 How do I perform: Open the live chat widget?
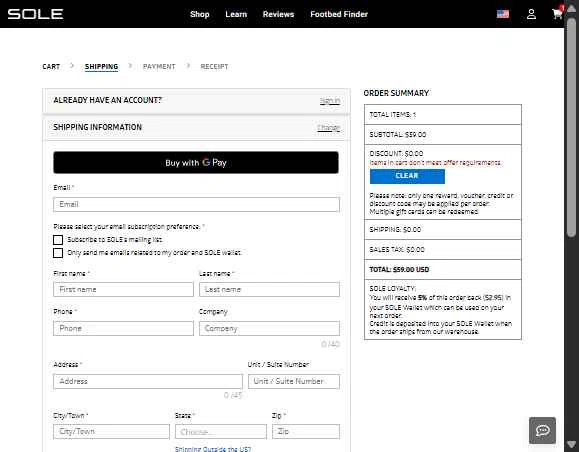542,430
